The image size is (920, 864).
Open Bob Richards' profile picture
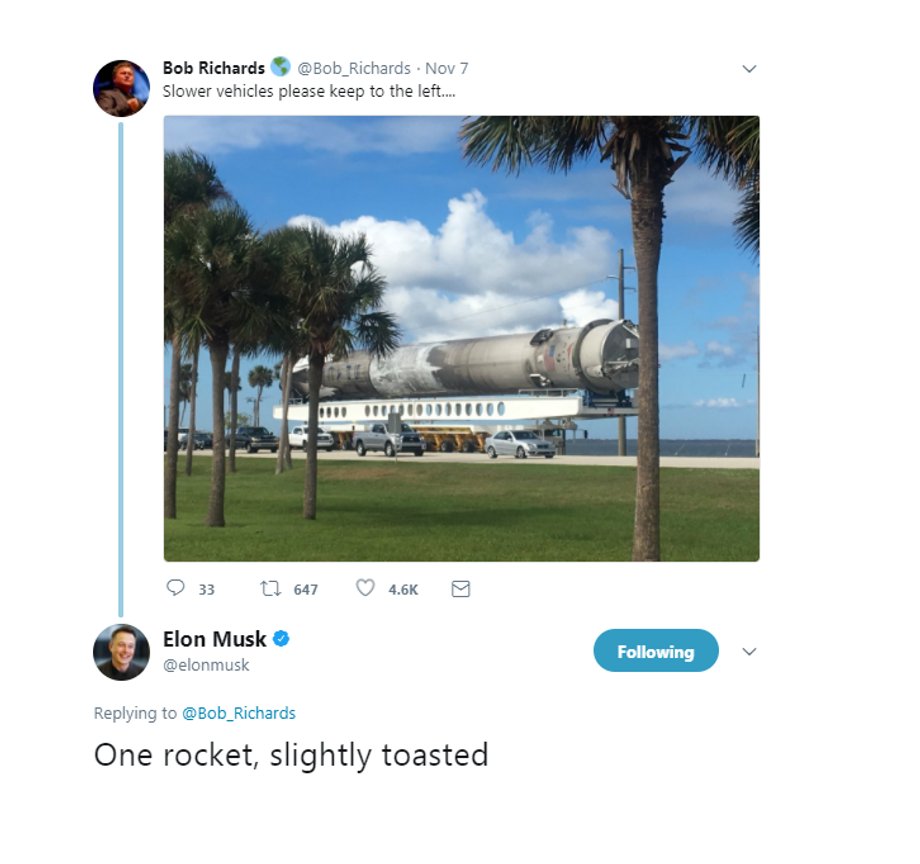point(121,88)
